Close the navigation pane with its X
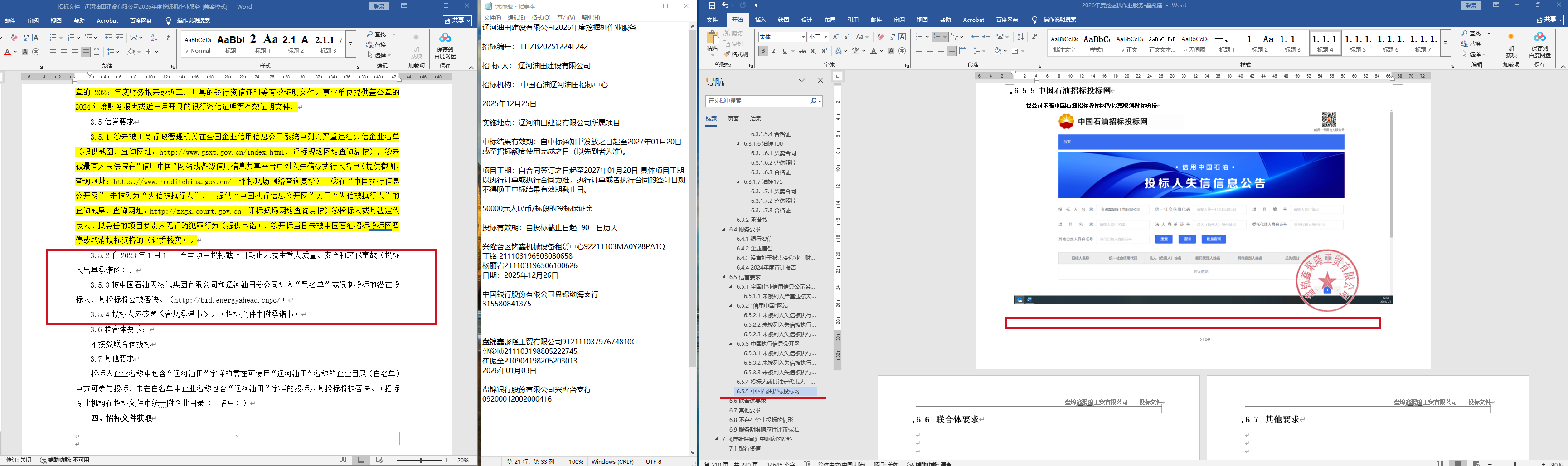The height and width of the screenshot is (466, 1568). [x=820, y=80]
